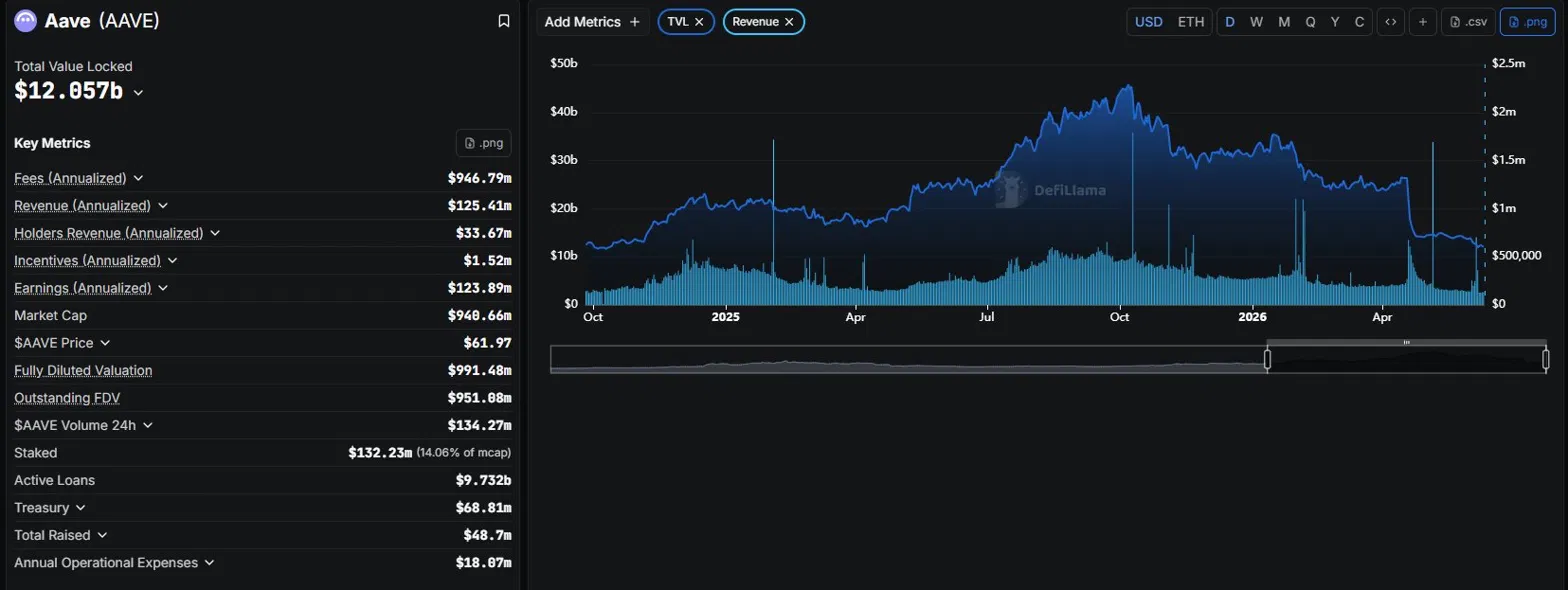Download chart data as .csv
Screen dimensions: 1568x590
[1468, 21]
